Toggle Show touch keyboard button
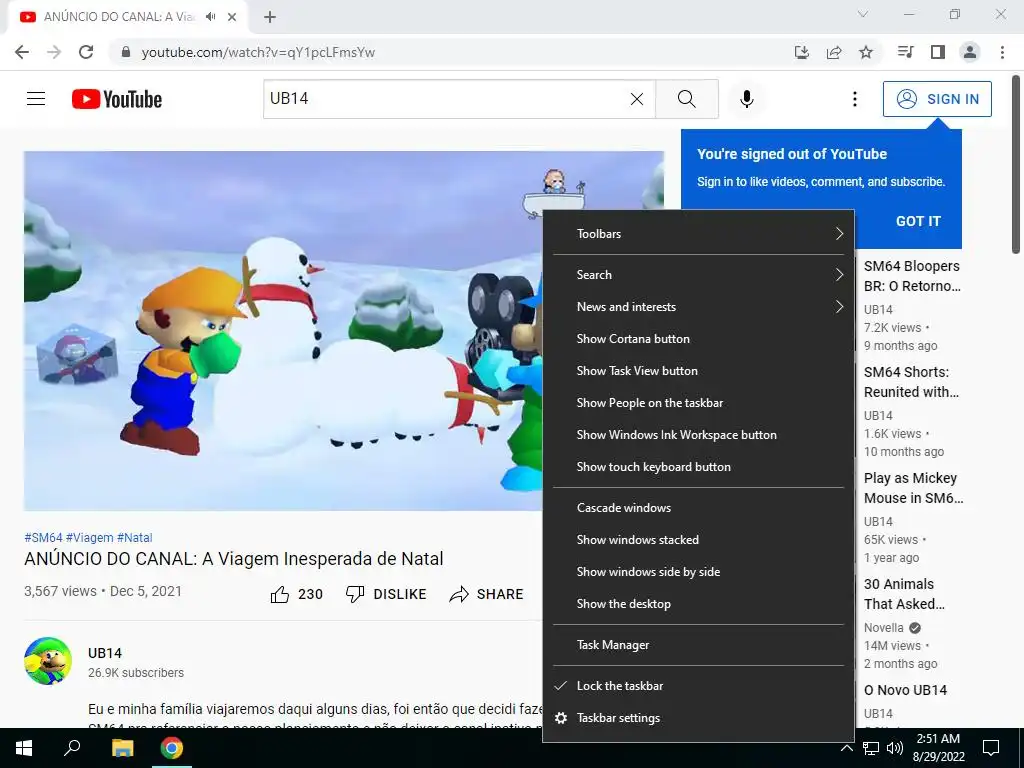This screenshot has width=1024, height=768. point(698,467)
